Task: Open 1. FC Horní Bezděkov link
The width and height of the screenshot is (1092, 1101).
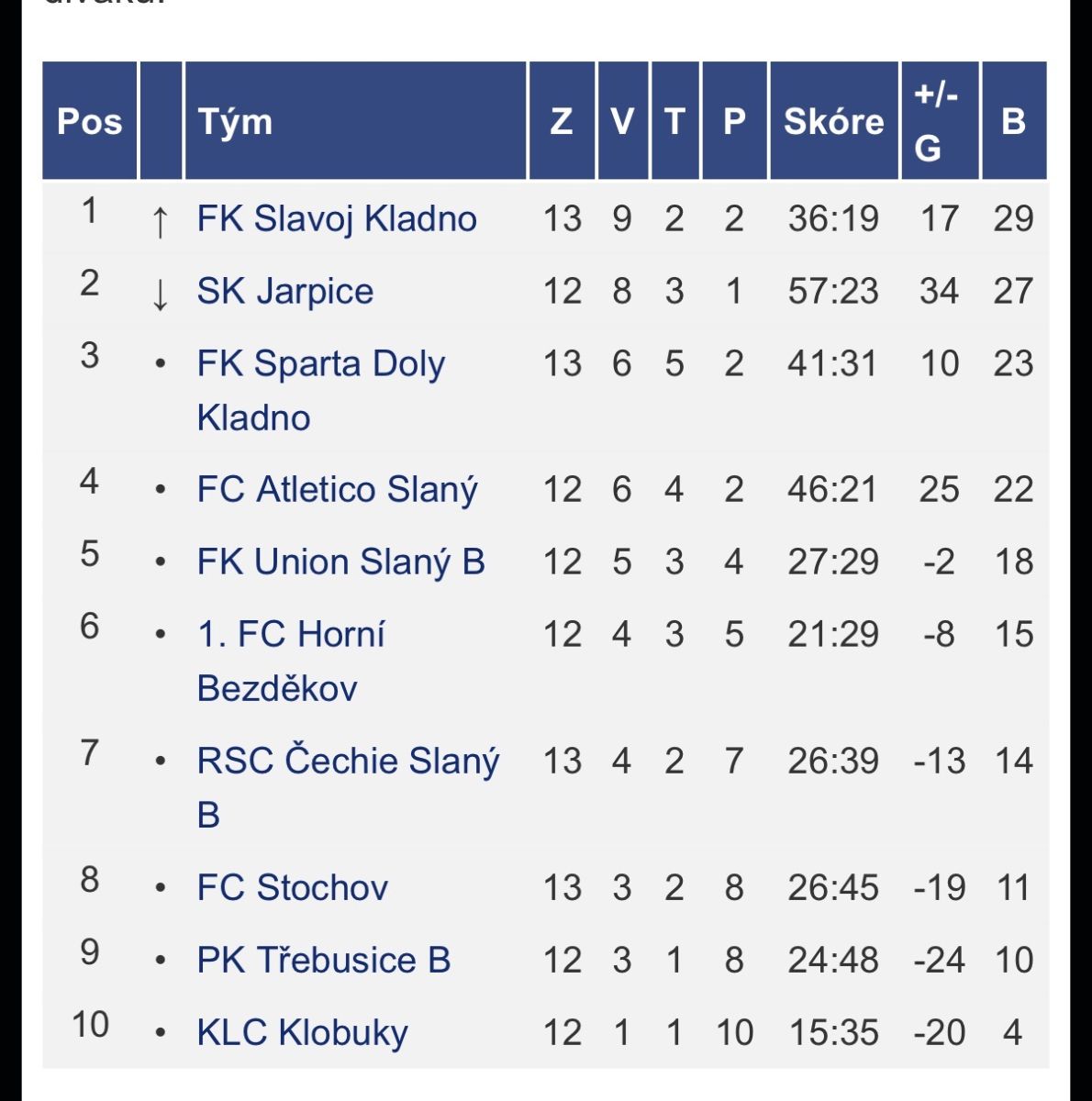Action: coord(291,635)
